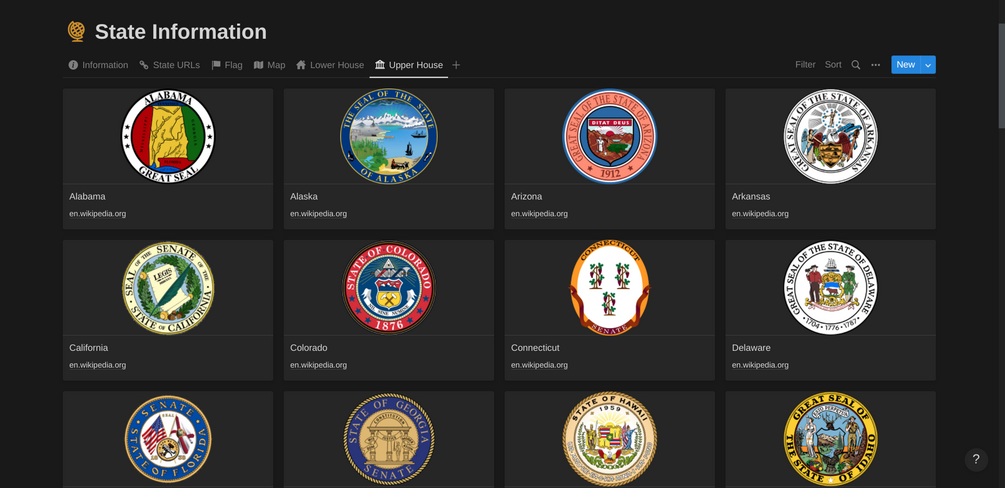Open the Hawaii seal thumbnail
1005x488 pixels.
(x=610, y=439)
